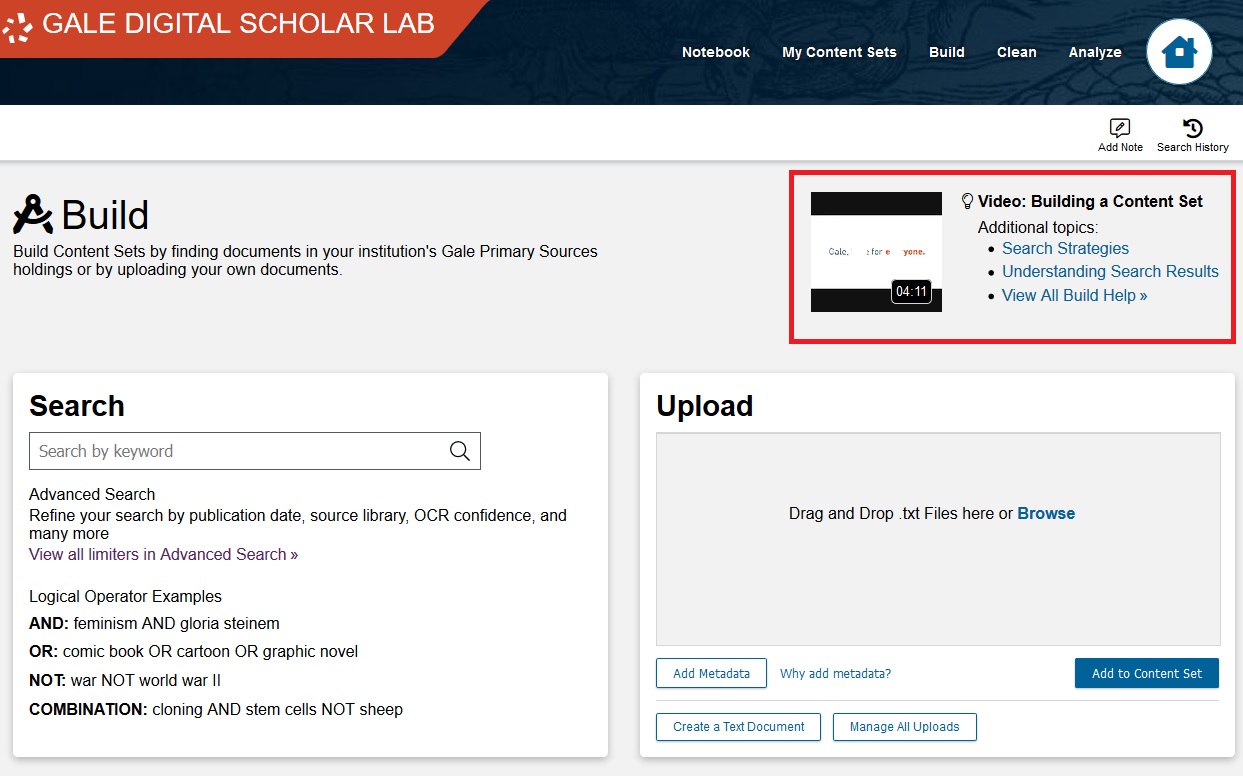This screenshot has width=1243, height=776.
Task: Open home page using the house icon
Action: pyautogui.click(x=1179, y=51)
